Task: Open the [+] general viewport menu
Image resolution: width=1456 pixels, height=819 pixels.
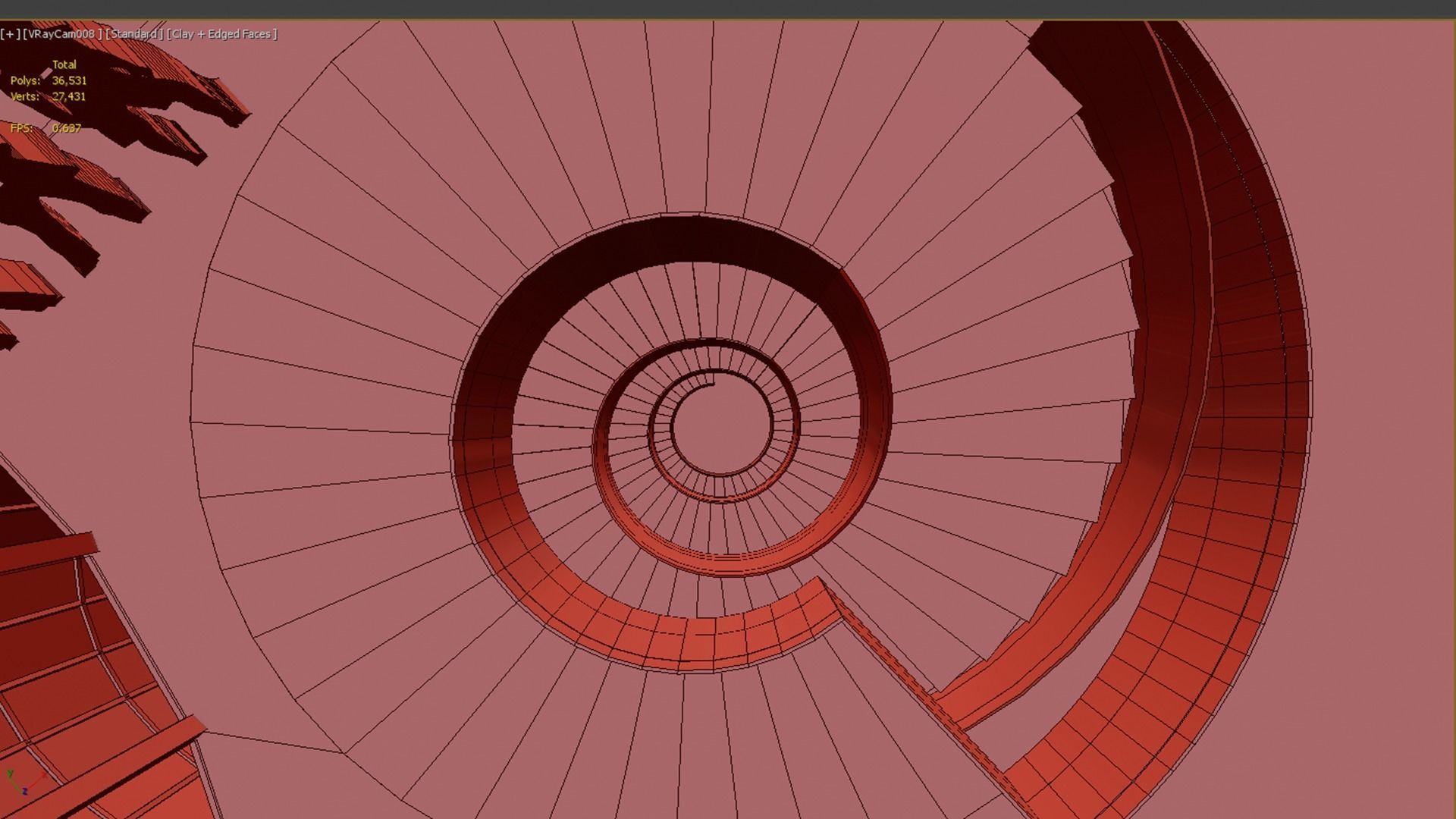Action: pyautogui.click(x=11, y=34)
